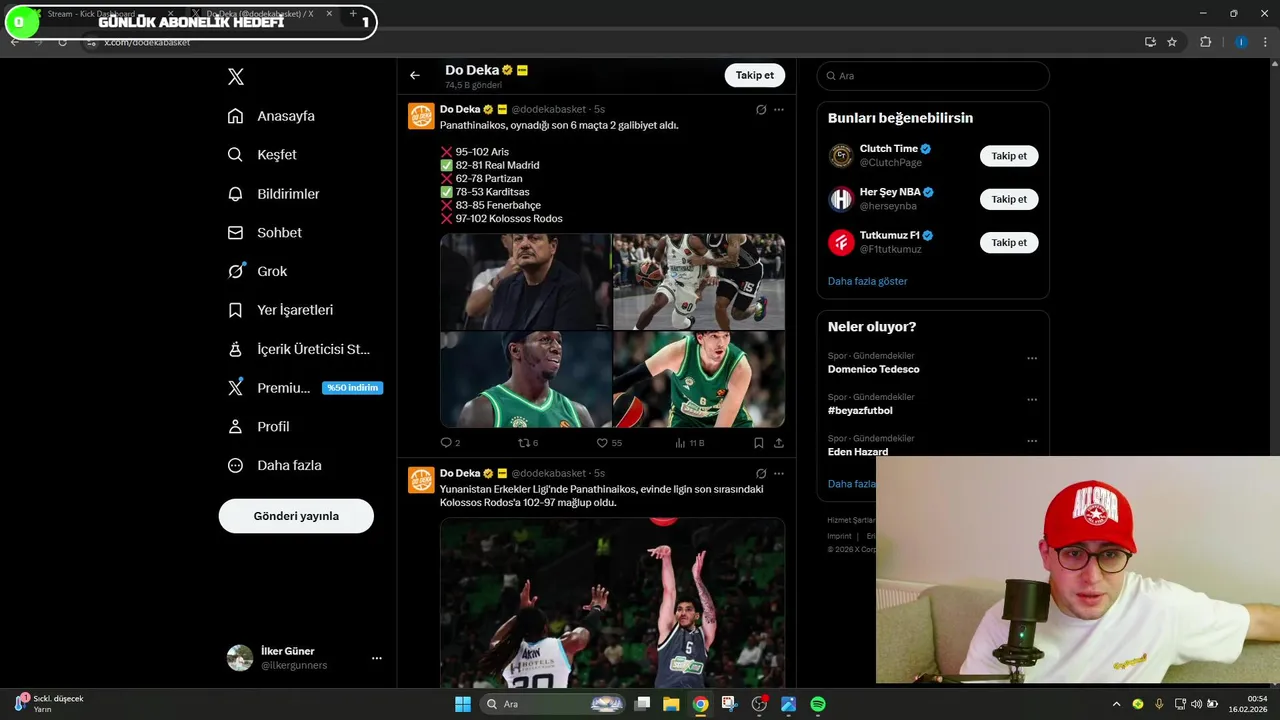Viewport: 1280px width, 720px height.
Task: Show hidden system tray icons
Action: [x=1117, y=704]
